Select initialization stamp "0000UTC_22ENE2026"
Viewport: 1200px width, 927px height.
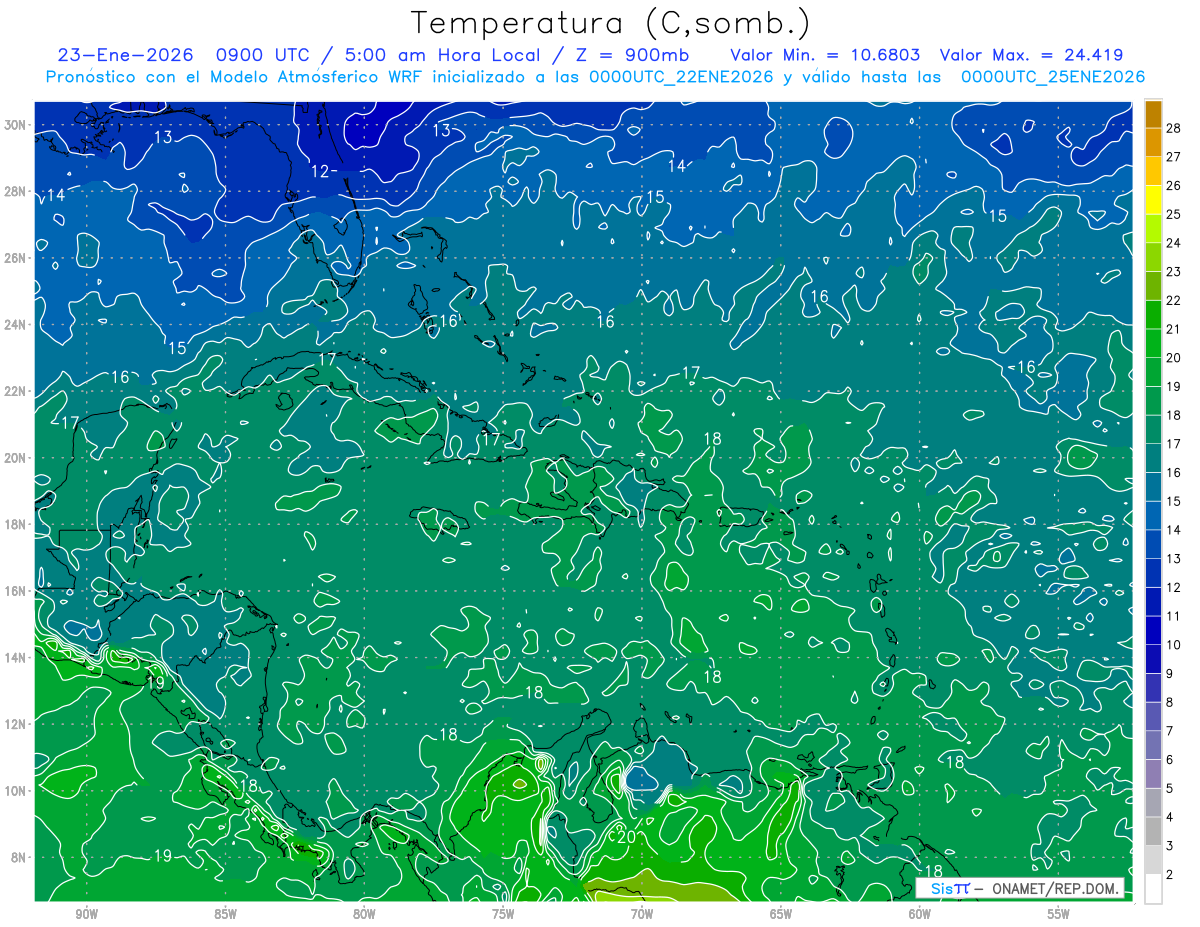pyautogui.click(x=681, y=77)
